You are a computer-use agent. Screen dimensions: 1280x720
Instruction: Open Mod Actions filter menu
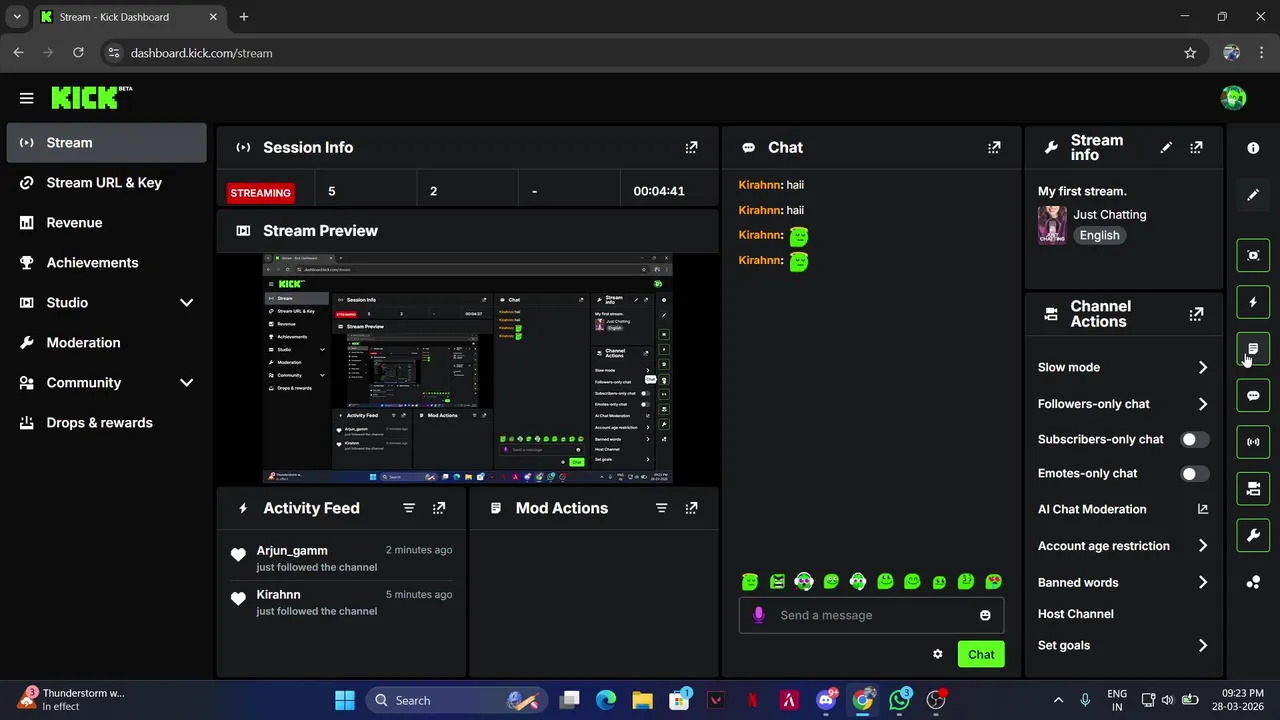[661, 508]
